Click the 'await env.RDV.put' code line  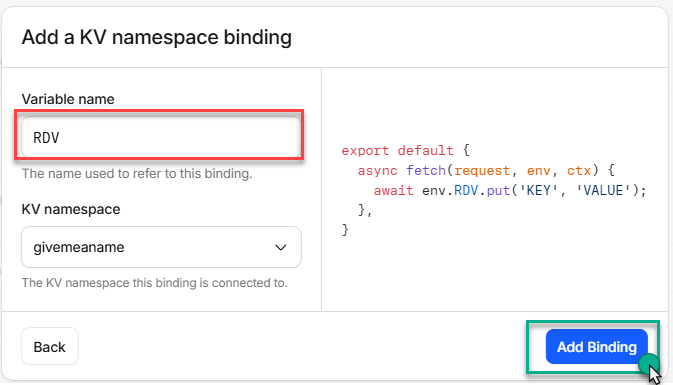tap(510, 190)
